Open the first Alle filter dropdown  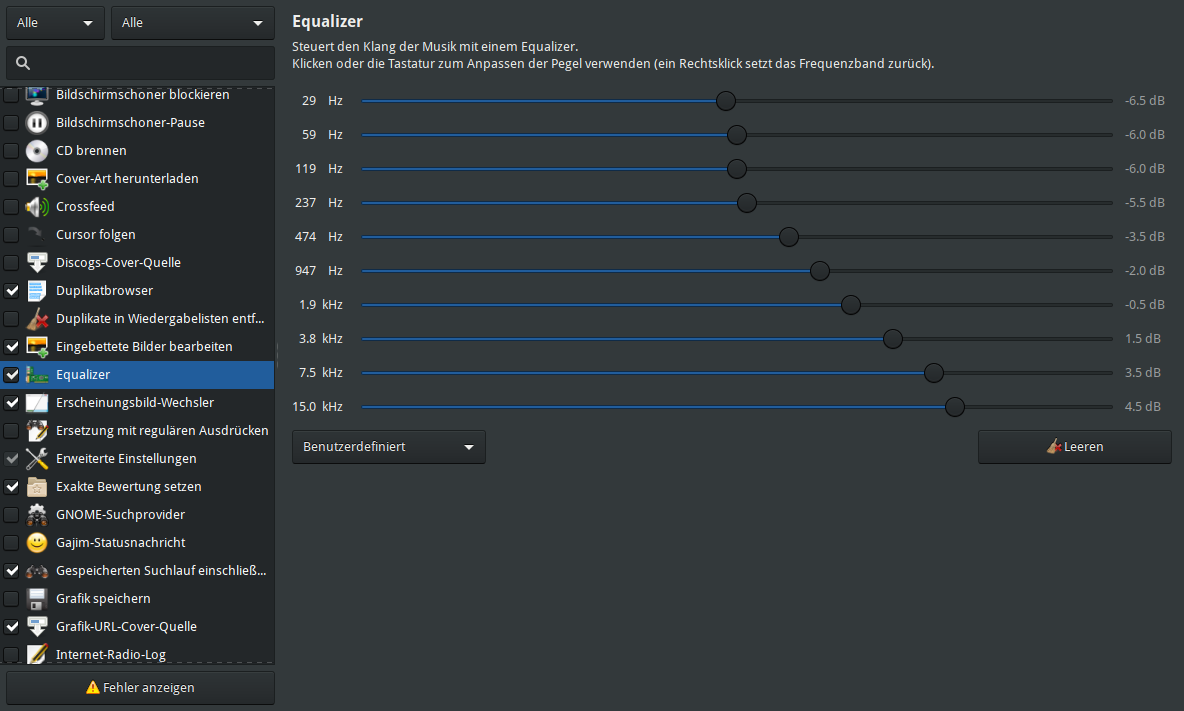[x=55, y=23]
